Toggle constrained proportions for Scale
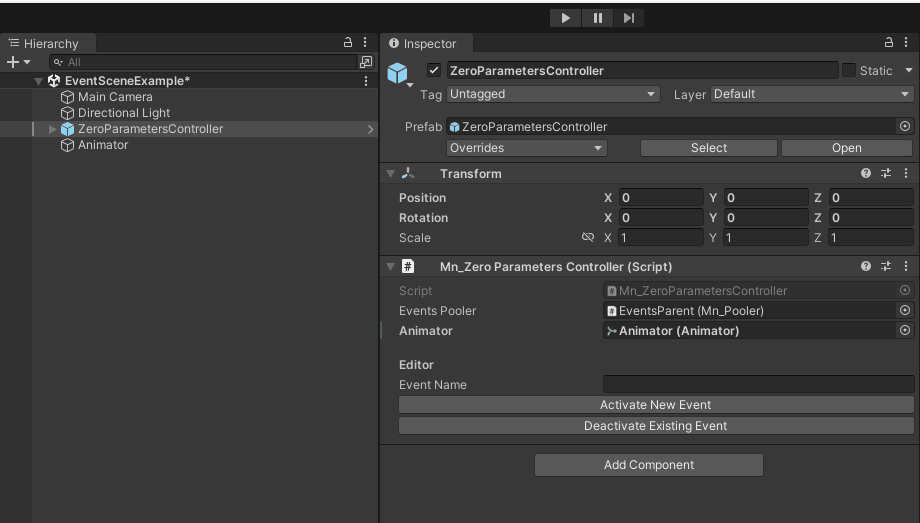Viewport: 920px width, 523px height. click(588, 237)
